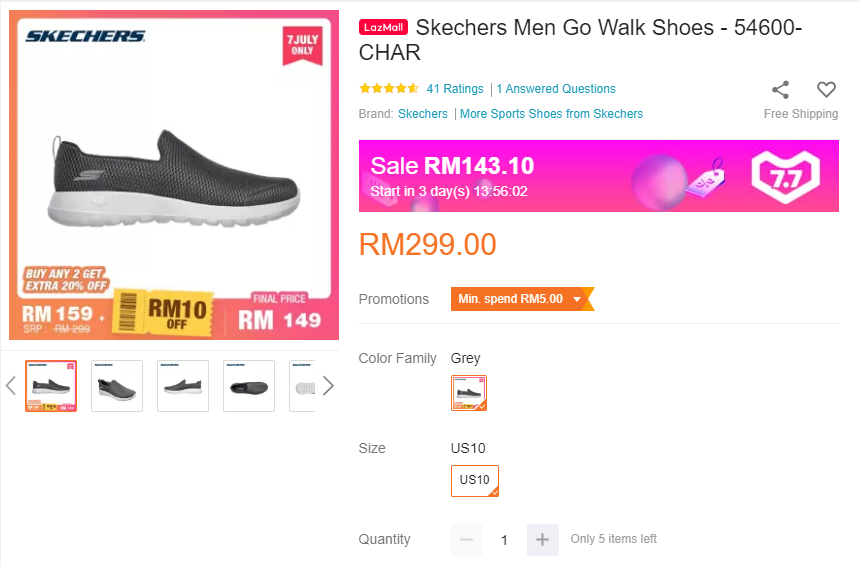The image size is (859, 566).
Task: Open the Skechers brand link
Action: click(423, 114)
